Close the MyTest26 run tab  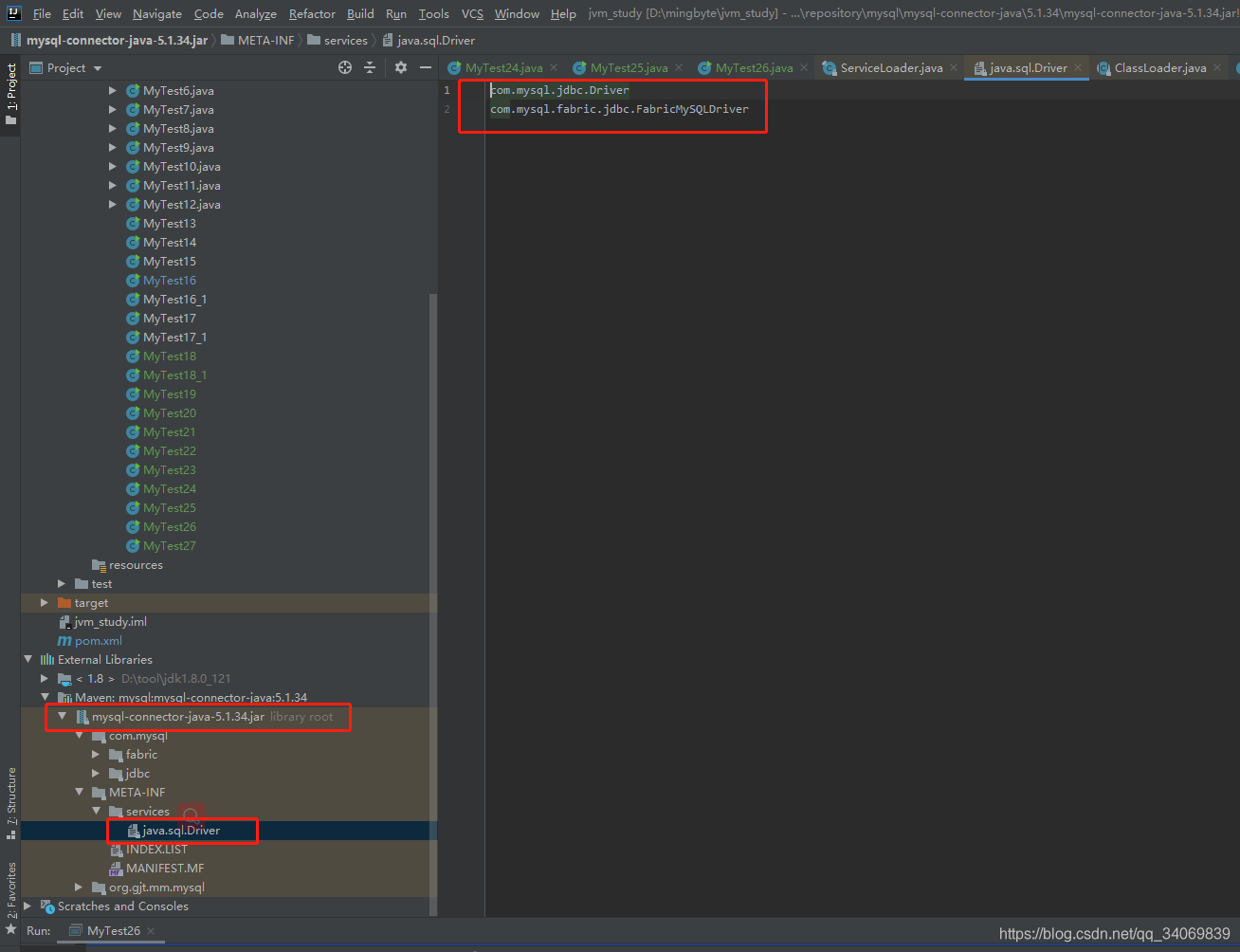coord(151,931)
